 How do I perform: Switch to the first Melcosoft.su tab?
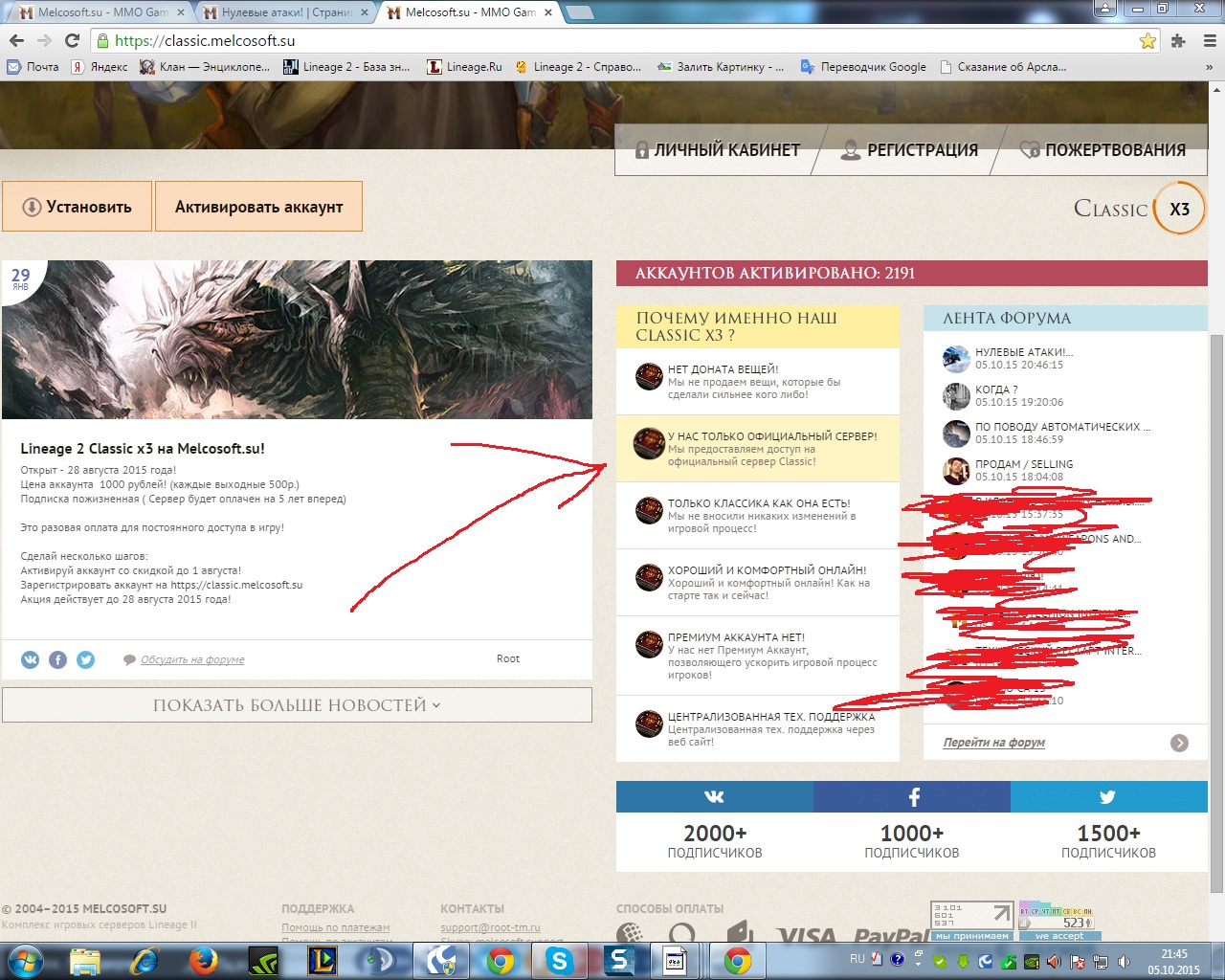[102, 12]
